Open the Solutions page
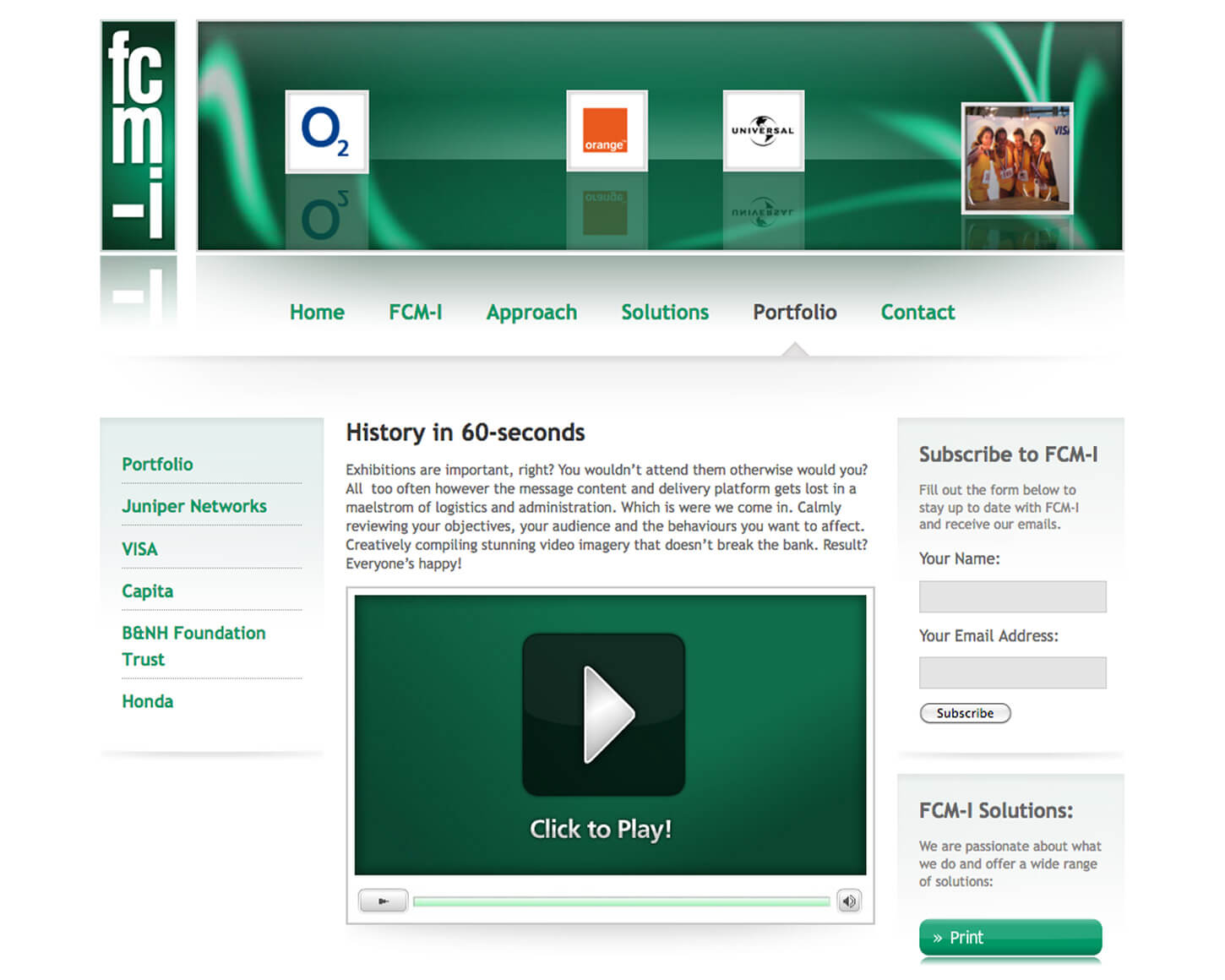Screen dimensions: 1225x980 point(665,313)
